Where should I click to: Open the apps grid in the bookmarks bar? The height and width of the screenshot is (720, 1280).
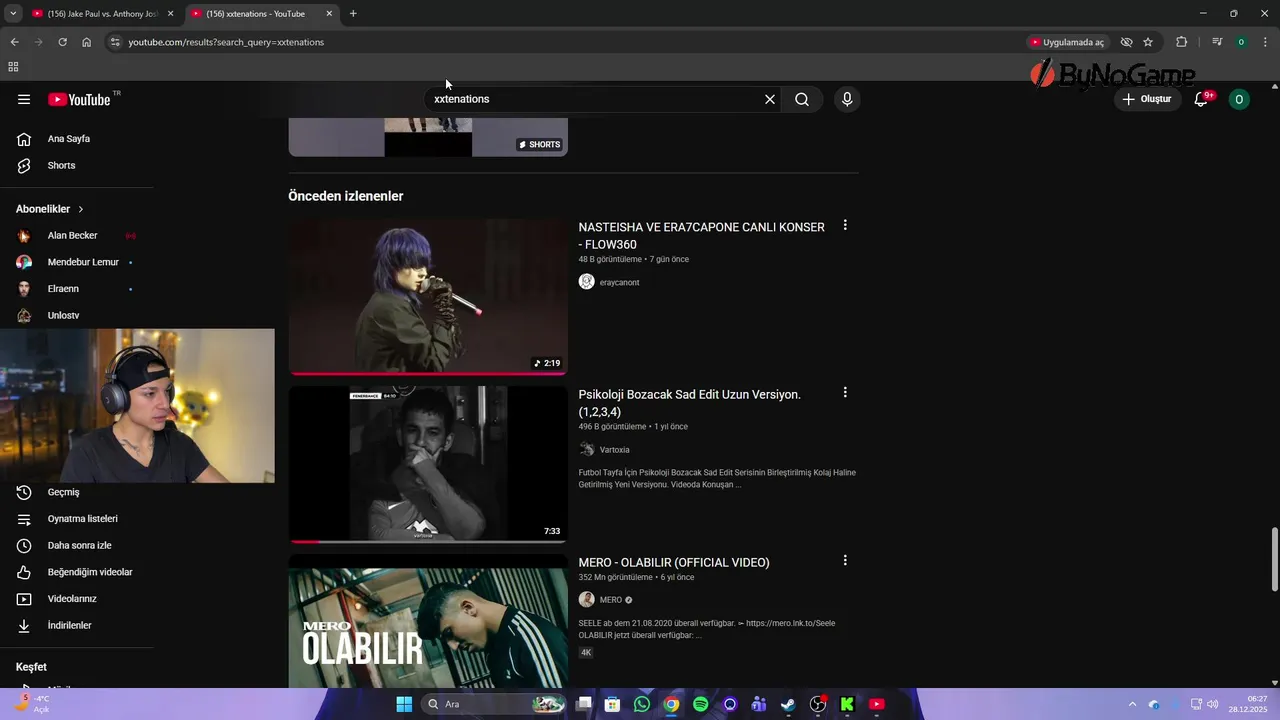tap(13, 67)
